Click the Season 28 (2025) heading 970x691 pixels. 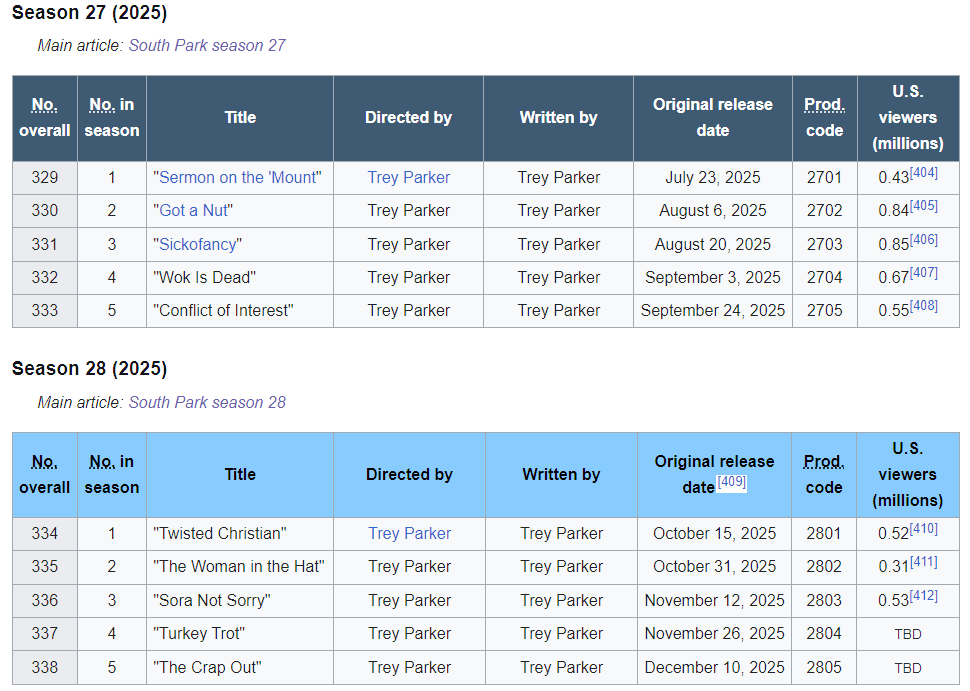click(90, 369)
